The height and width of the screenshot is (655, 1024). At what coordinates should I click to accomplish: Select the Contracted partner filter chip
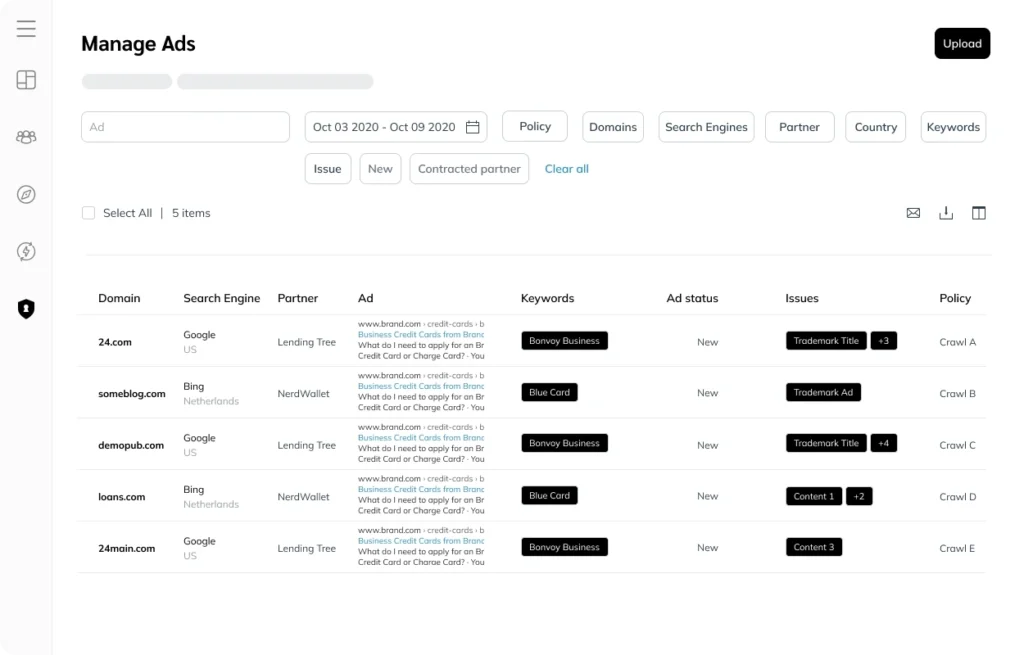469,169
